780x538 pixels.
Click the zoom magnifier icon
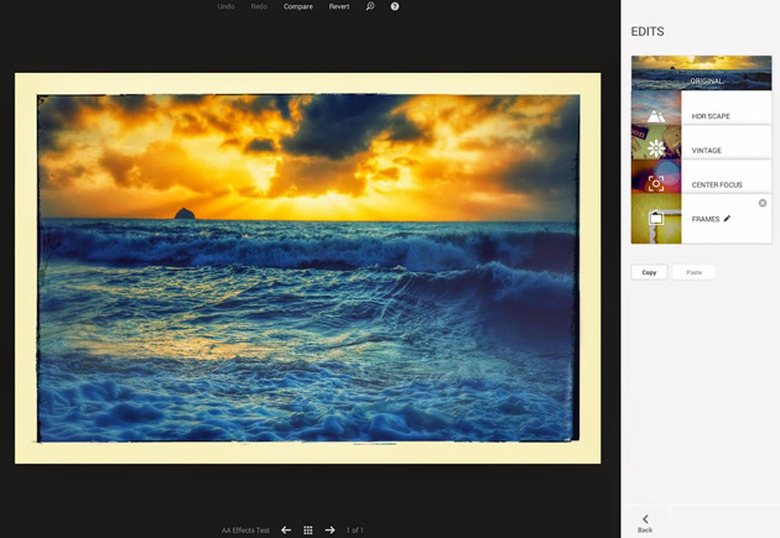click(x=370, y=7)
